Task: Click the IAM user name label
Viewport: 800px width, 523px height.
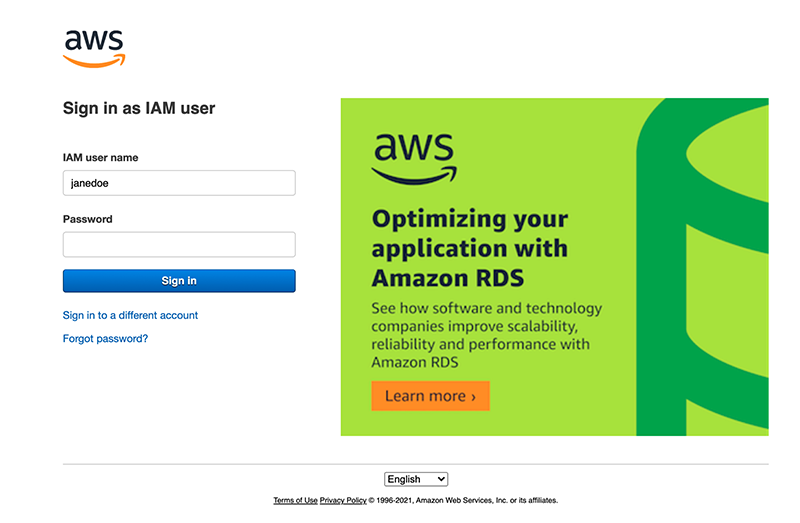Action: tap(100, 158)
